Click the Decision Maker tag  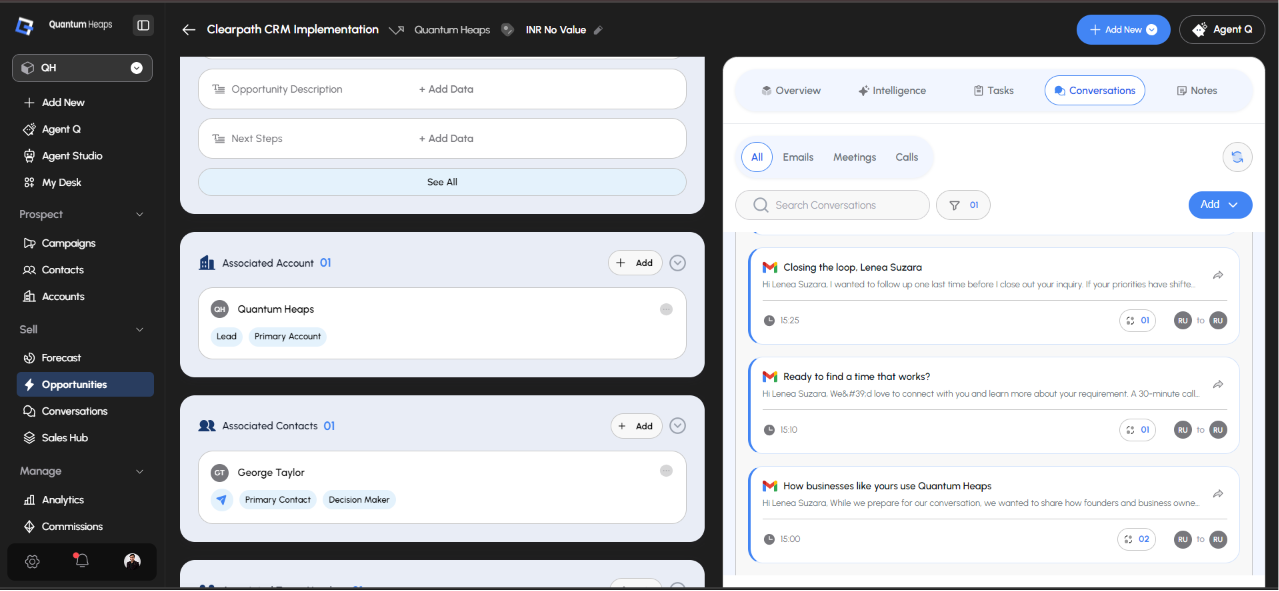[x=359, y=500]
